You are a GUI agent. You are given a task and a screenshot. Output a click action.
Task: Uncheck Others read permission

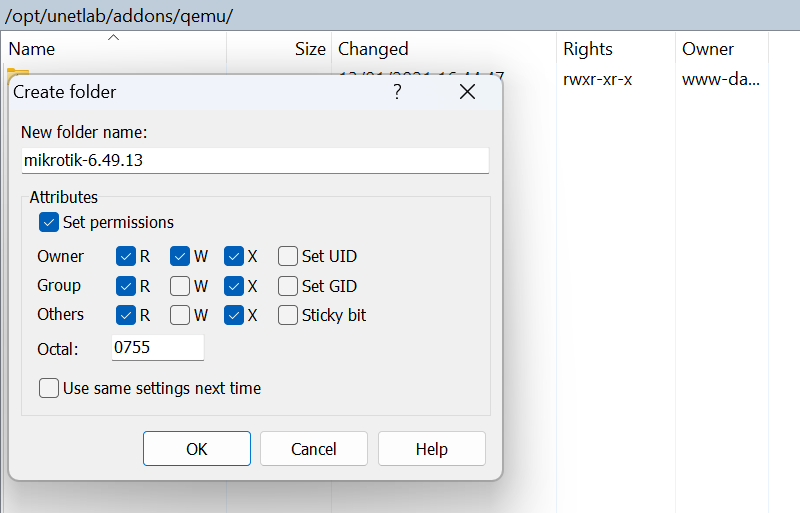[126, 315]
